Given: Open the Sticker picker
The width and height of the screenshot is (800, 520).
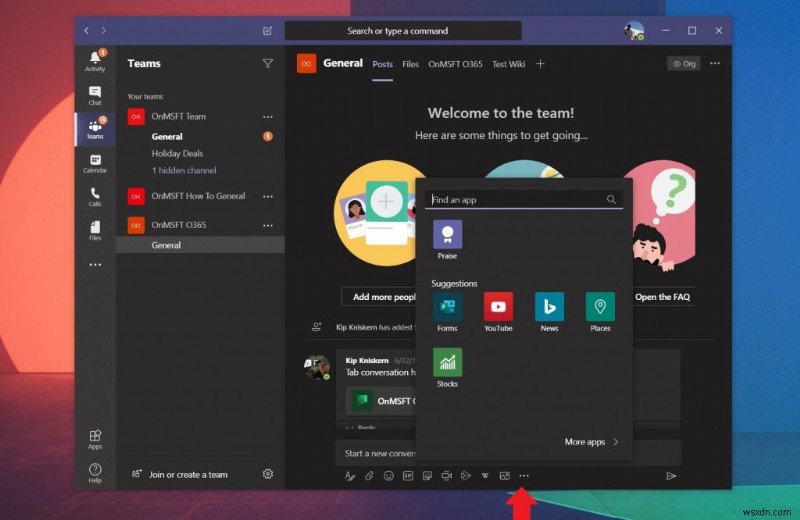Looking at the screenshot, I should point(427,476).
